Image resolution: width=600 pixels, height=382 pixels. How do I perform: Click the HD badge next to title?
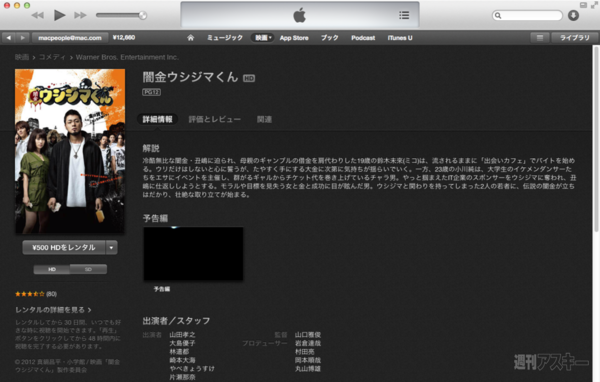(249, 78)
